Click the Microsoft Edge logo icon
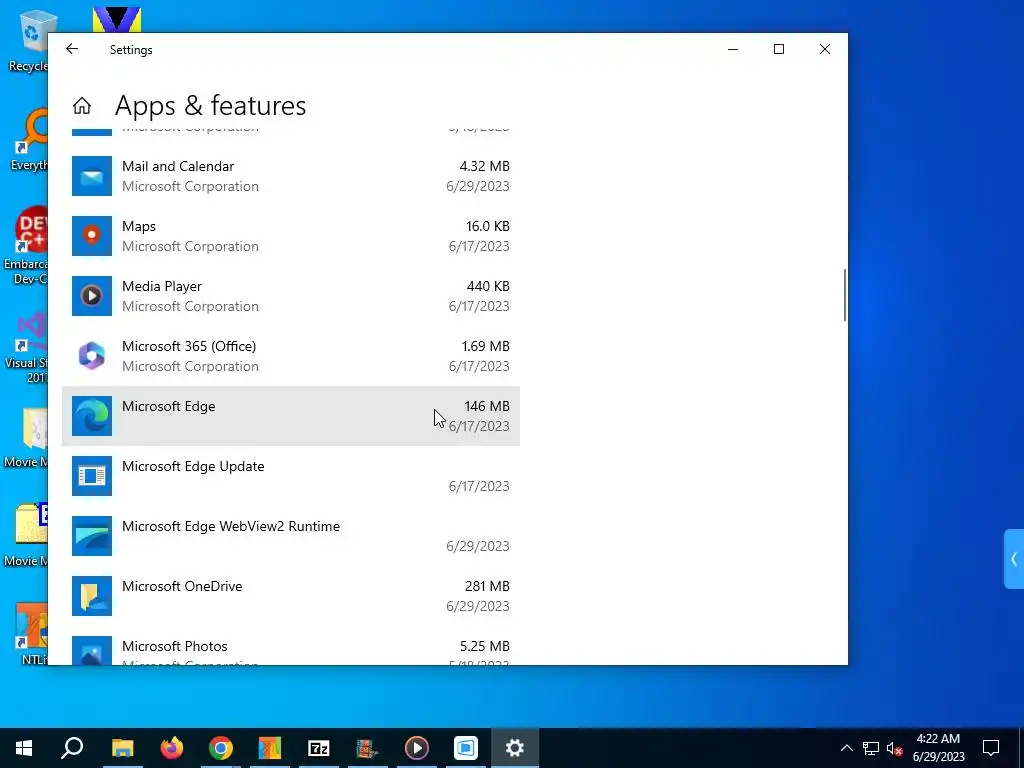The width and height of the screenshot is (1024, 768). tap(91, 416)
